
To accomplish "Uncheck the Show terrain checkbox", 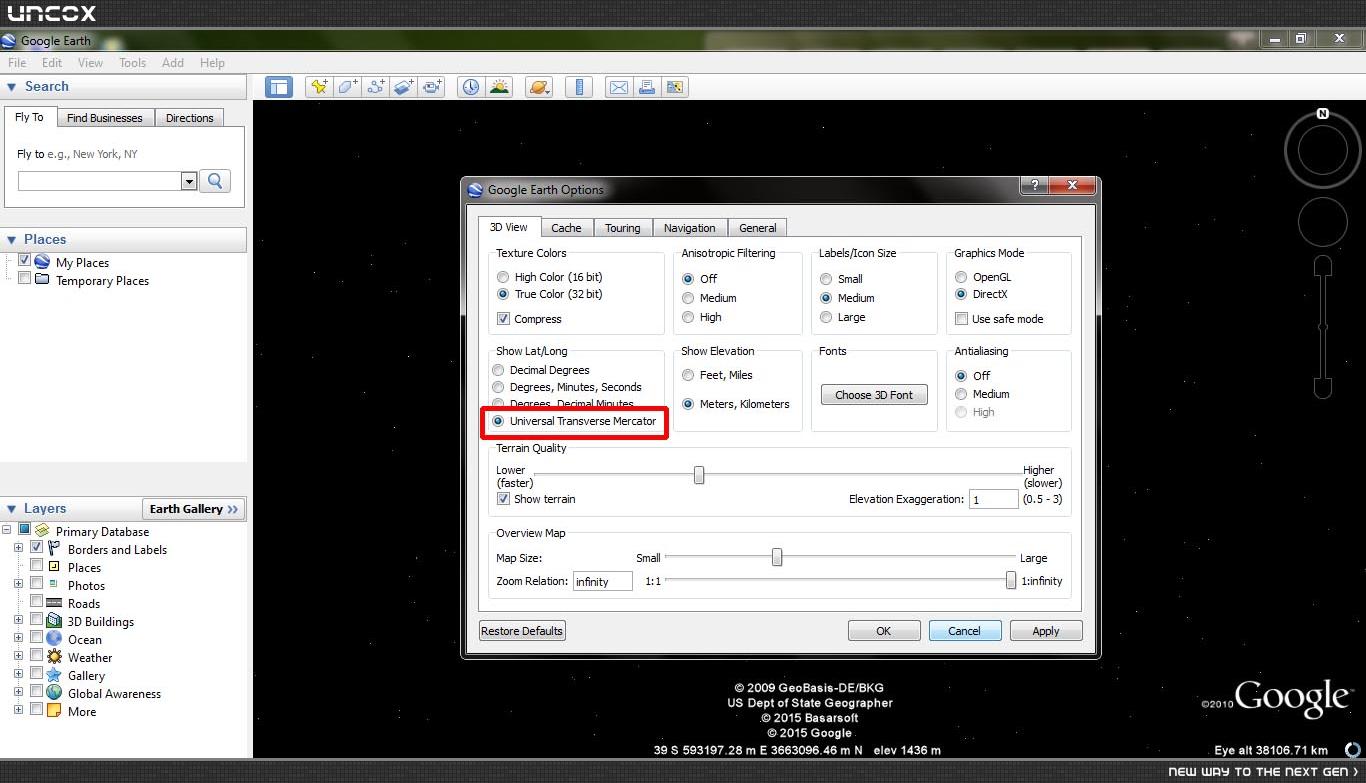I will 503,499.
